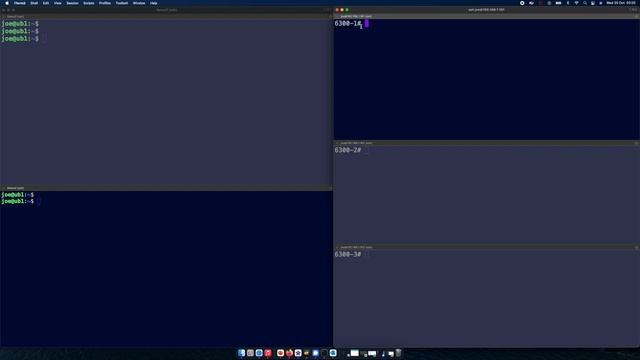Open the Trash in the Dock
The width and height of the screenshot is (640, 360).
(398, 353)
